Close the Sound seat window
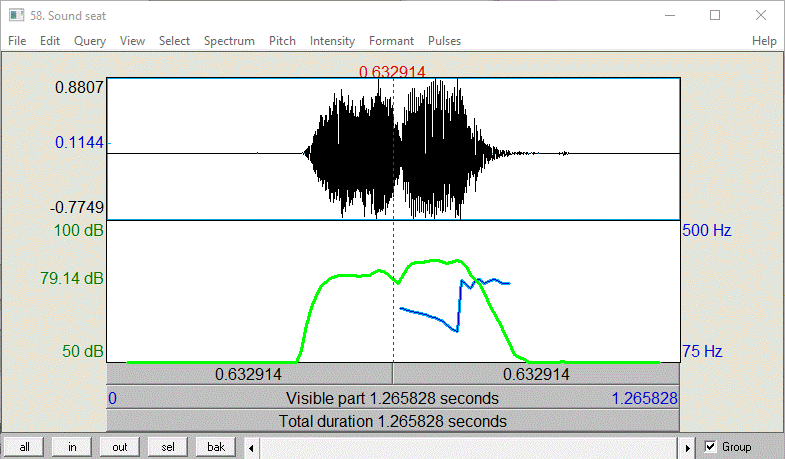 pos(760,16)
